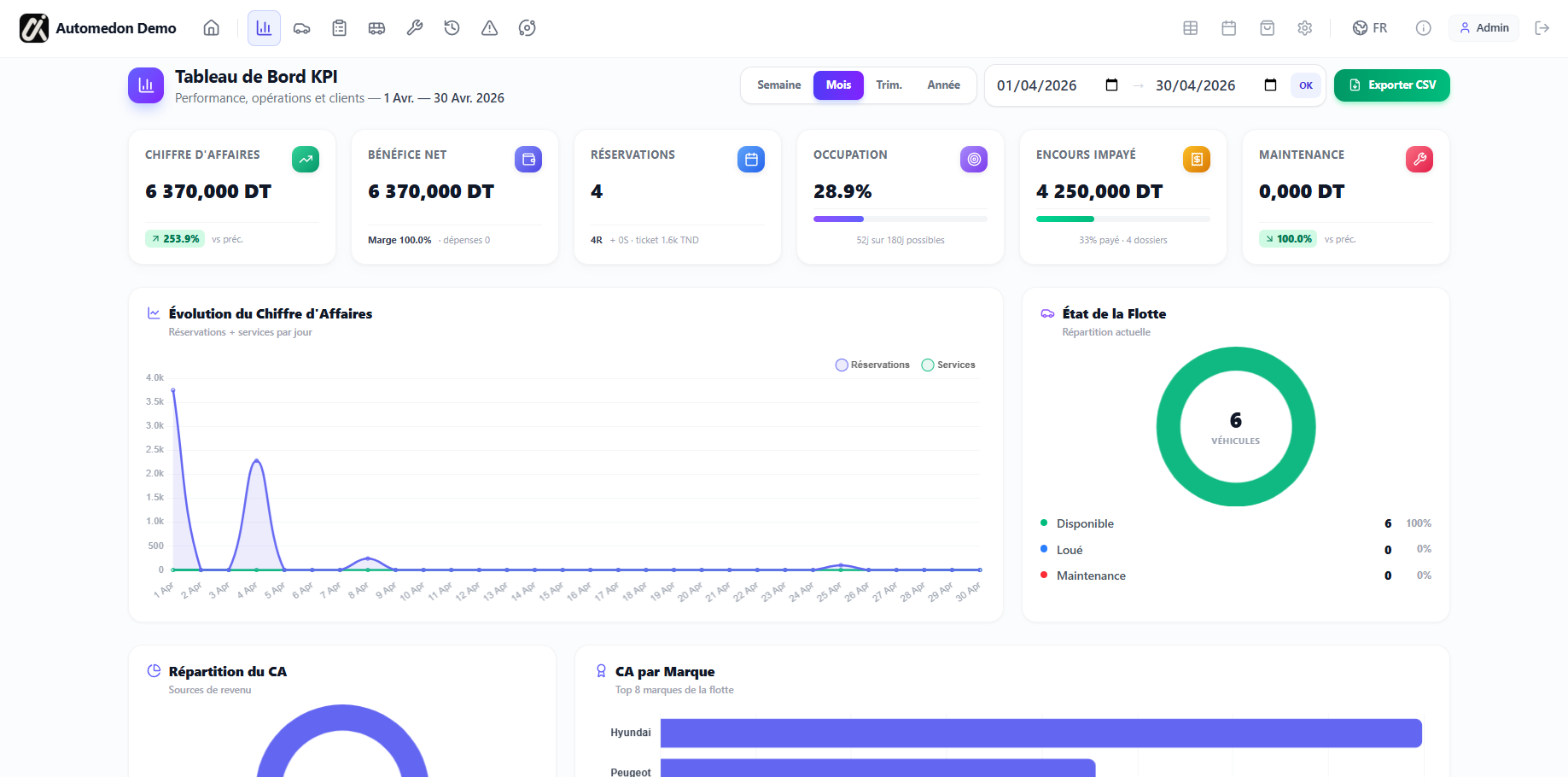Select the Mois period tab
The width and height of the screenshot is (1568, 777).
(838, 85)
